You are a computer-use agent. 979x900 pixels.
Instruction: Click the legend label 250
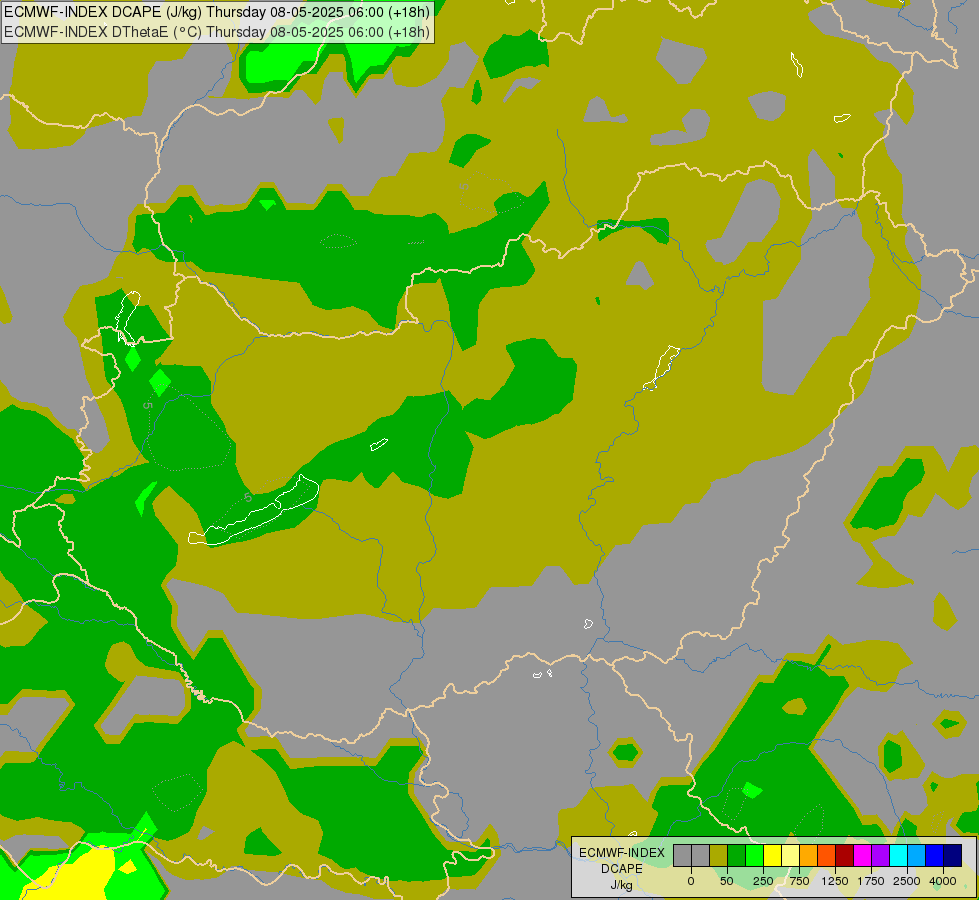(763, 881)
